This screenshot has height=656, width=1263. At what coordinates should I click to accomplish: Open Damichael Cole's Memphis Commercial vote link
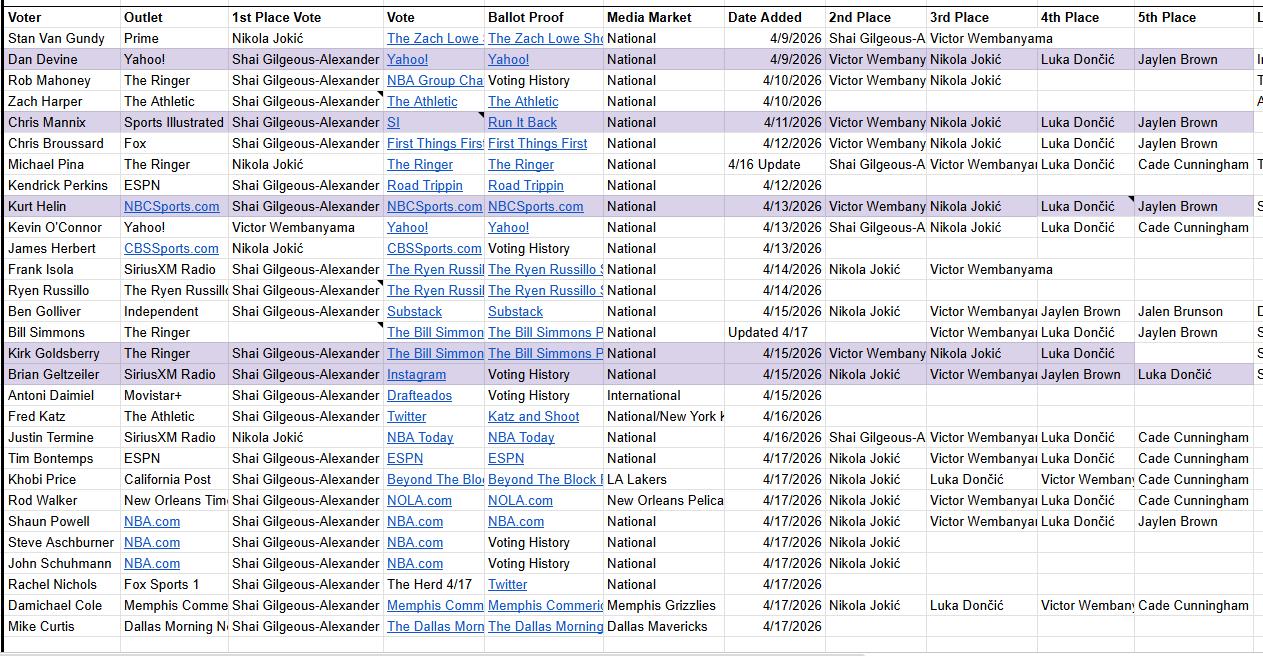pos(435,606)
